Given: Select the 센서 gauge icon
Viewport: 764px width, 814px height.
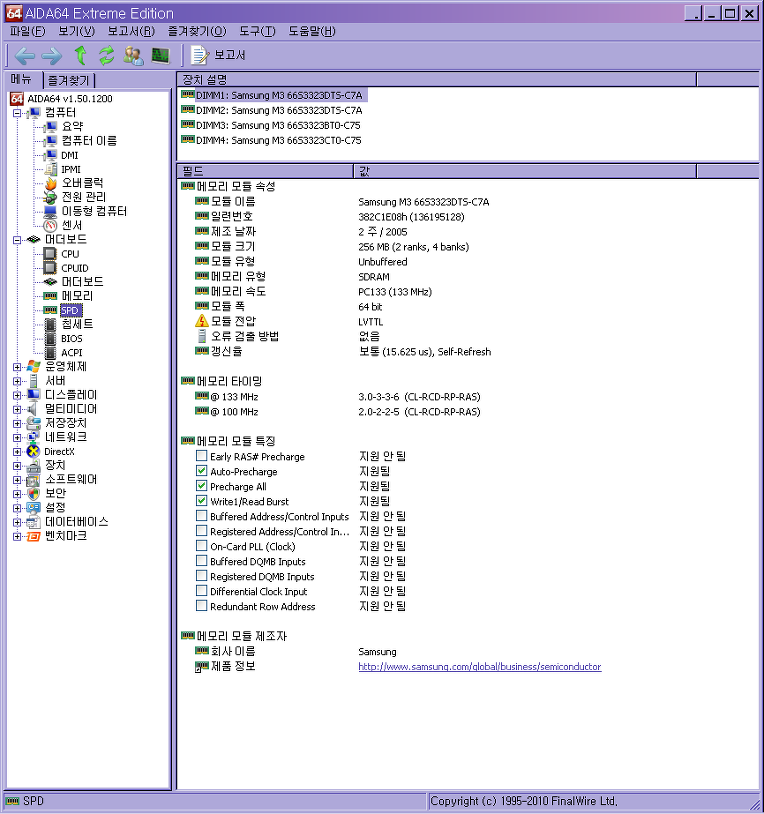Looking at the screenshot, I should (x=50, y=225).
